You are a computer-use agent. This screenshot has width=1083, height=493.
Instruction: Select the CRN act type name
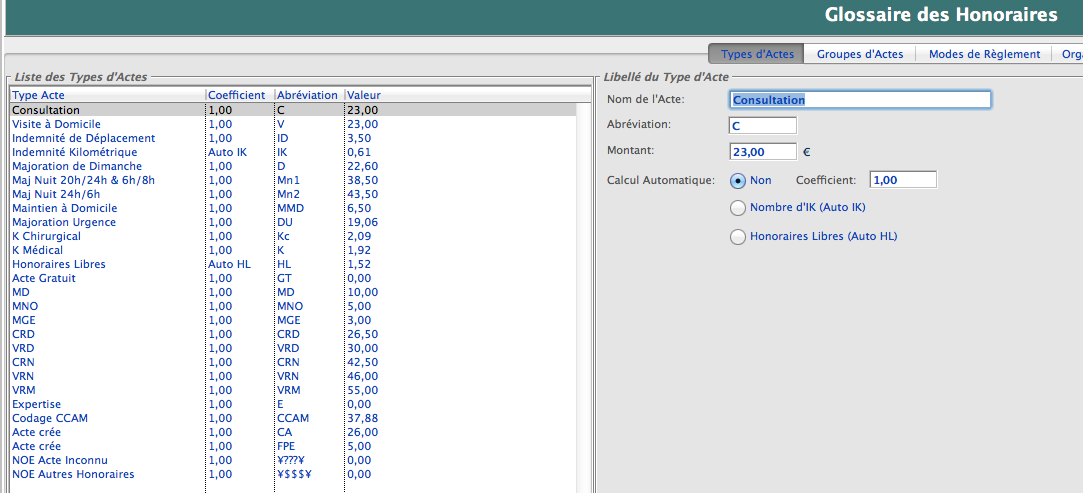tap(23, 362)
